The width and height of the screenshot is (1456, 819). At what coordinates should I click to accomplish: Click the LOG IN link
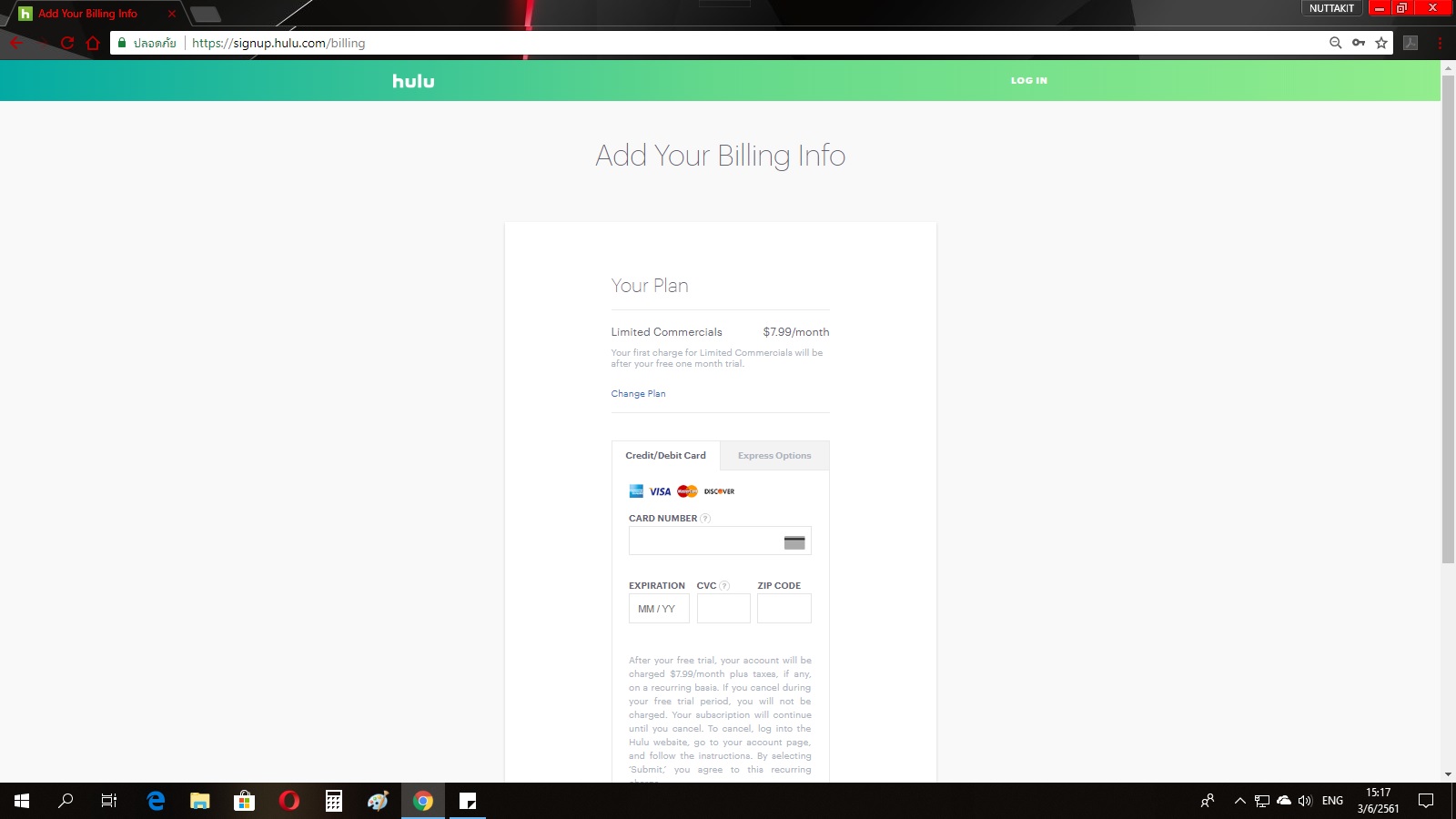1029,81
